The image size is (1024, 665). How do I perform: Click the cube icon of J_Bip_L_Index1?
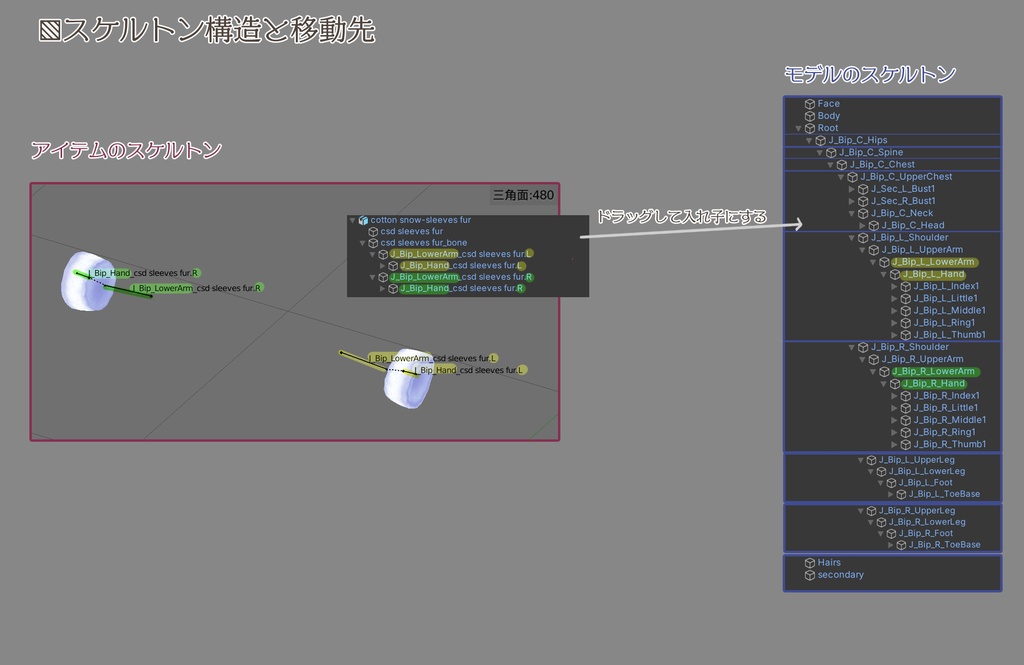[x=906, y=287]
